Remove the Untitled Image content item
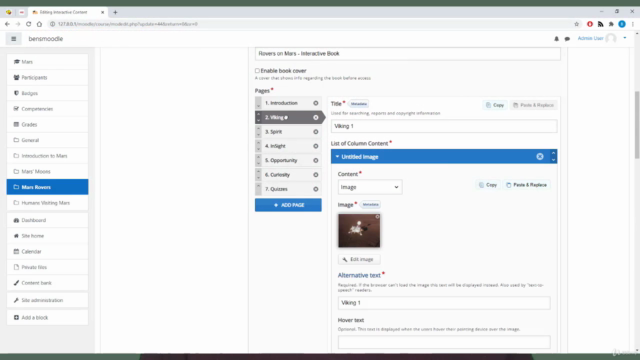 [540, 156]
